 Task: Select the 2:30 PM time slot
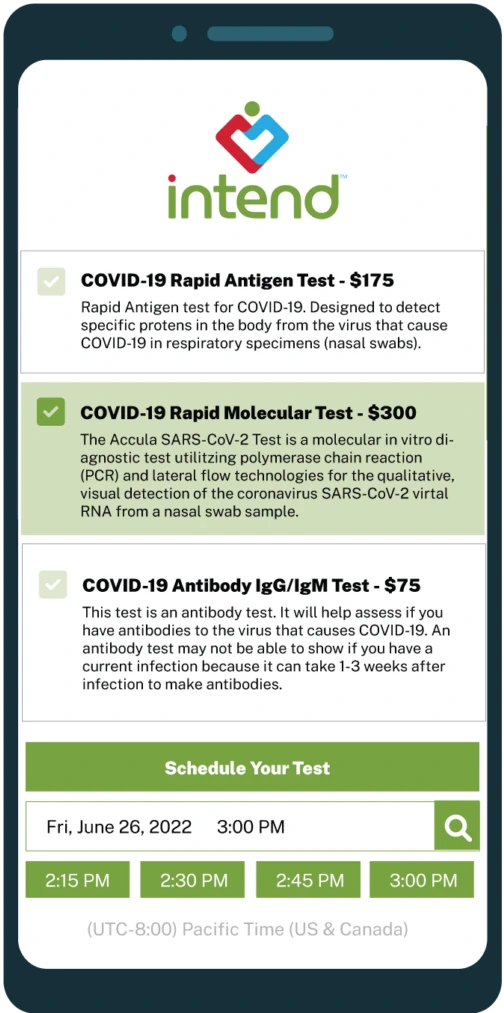[x=193, y=880]
